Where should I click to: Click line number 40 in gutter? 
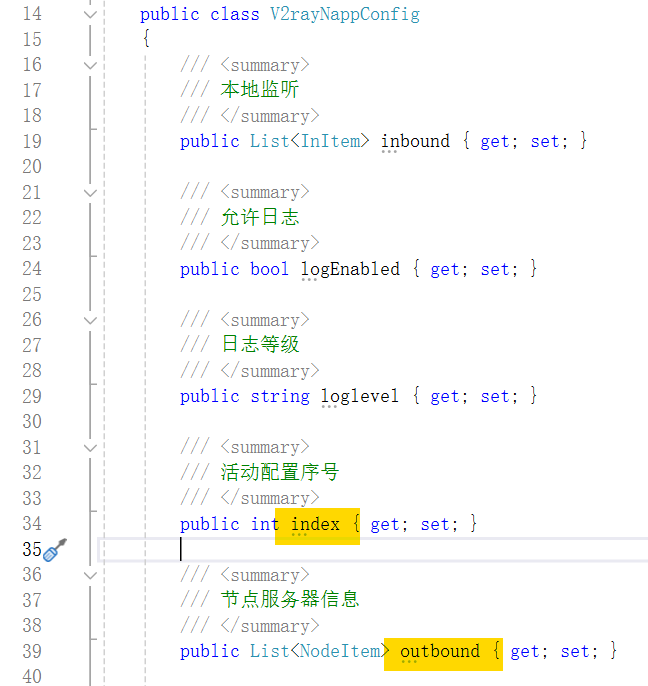pos(32,676)
